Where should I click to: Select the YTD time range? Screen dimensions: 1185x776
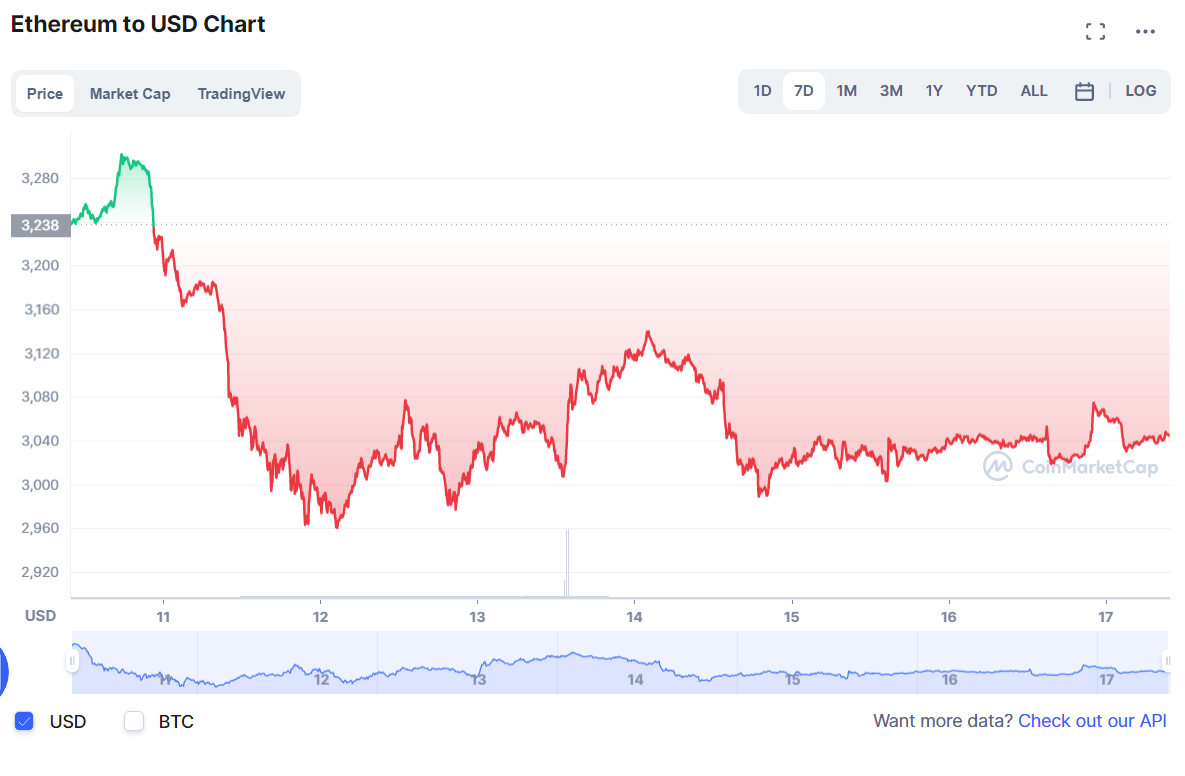point(981,91)
